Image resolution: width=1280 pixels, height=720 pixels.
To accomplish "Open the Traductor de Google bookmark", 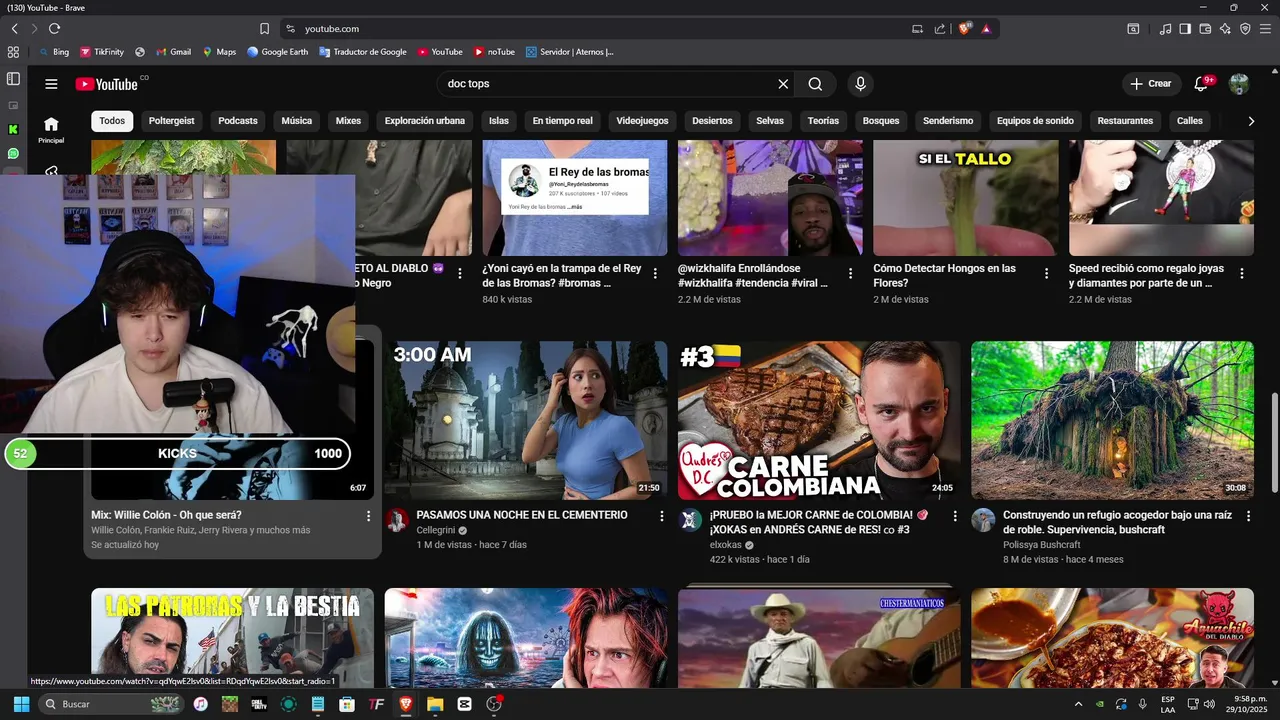I will 362,52.
